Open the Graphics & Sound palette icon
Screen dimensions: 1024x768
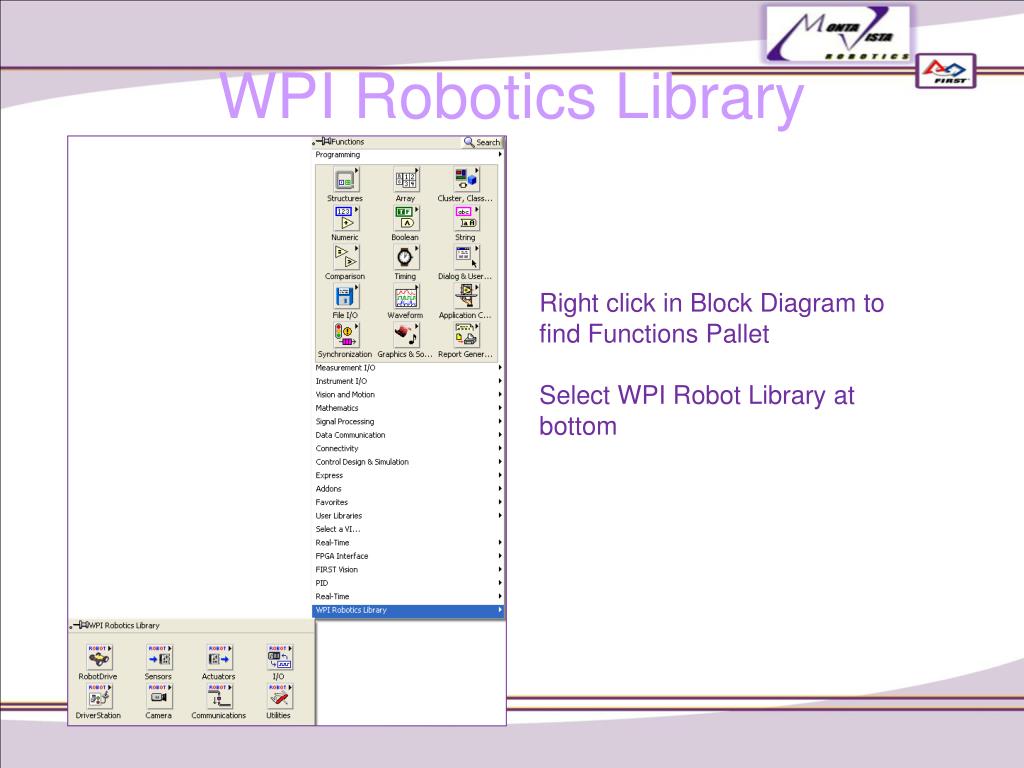click(406, 335)
